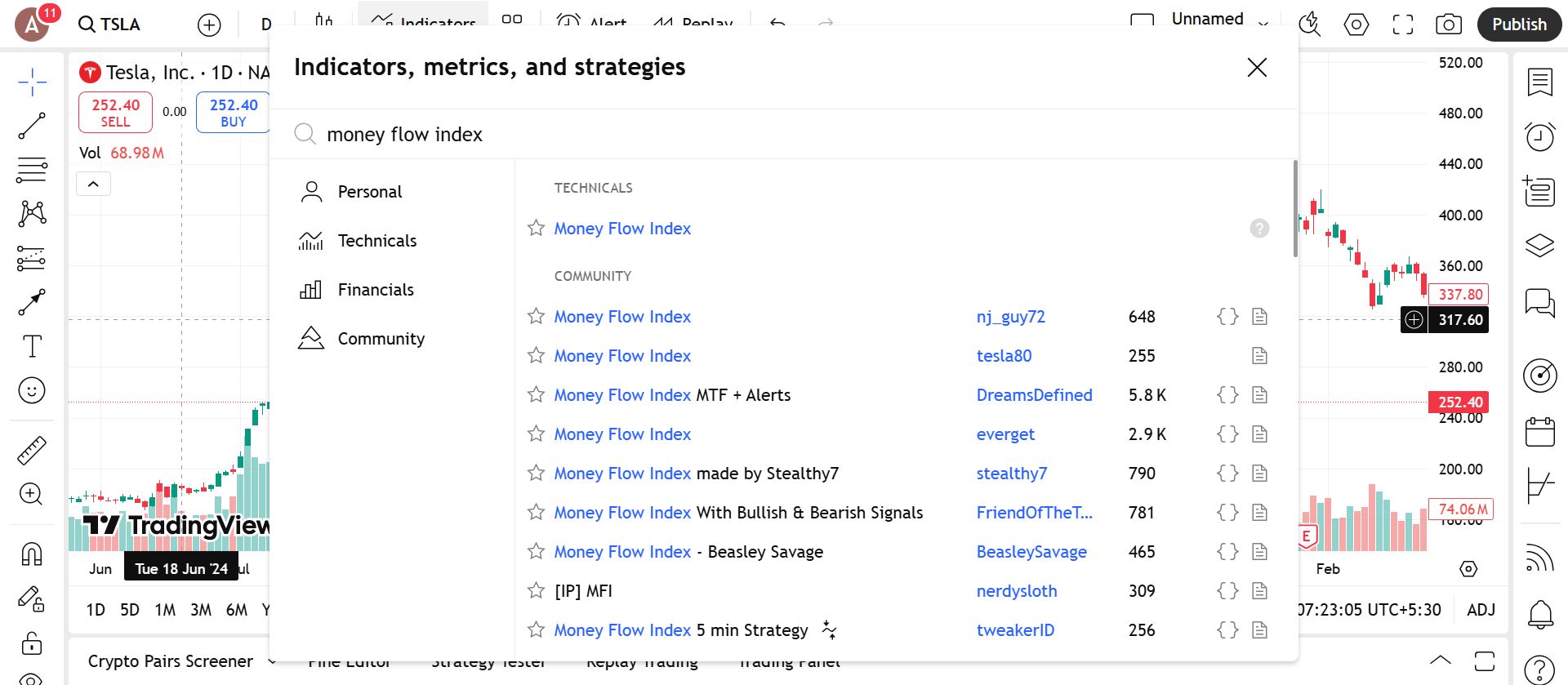Toggle stay in drawing mode
This screenshot has height=685, width=1568.
32,599
